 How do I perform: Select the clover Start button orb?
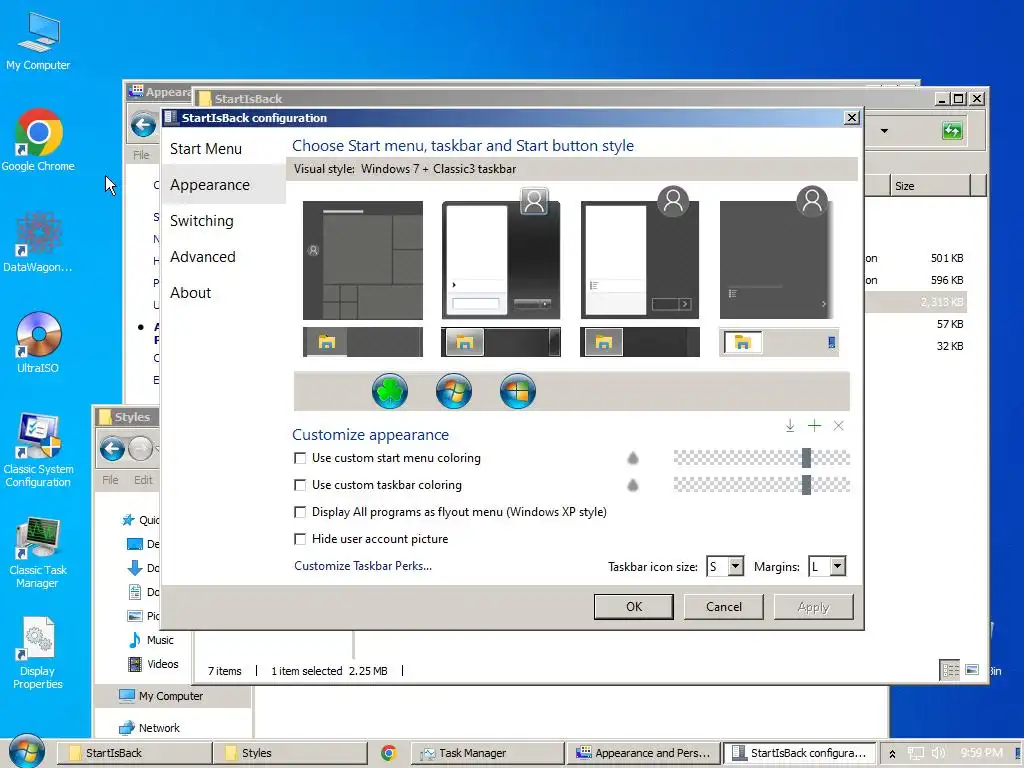(x=390, y=391)
